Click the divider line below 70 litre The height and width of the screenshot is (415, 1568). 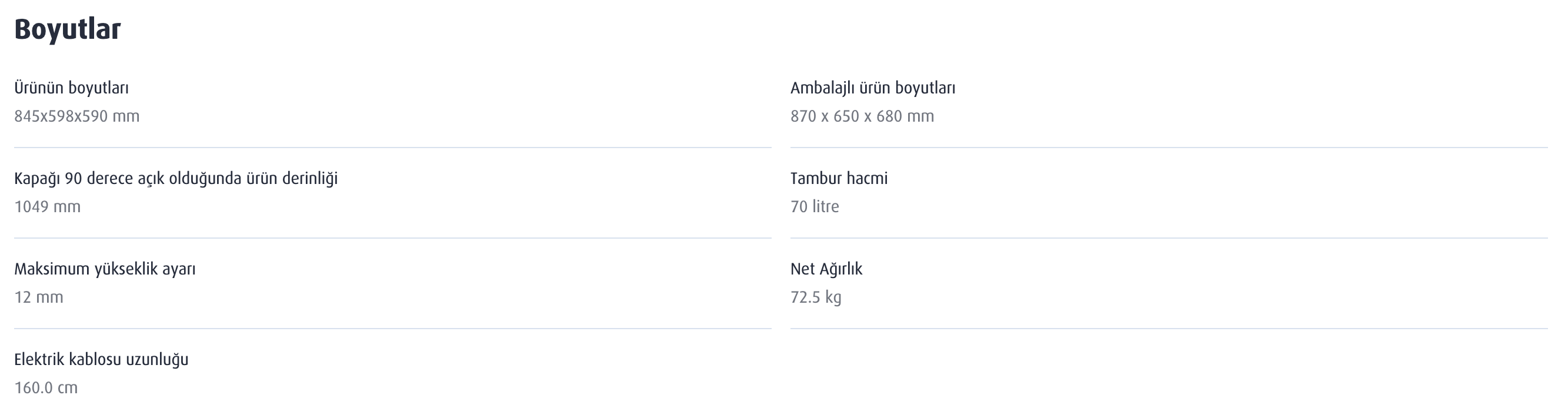tap(1168, 238)
